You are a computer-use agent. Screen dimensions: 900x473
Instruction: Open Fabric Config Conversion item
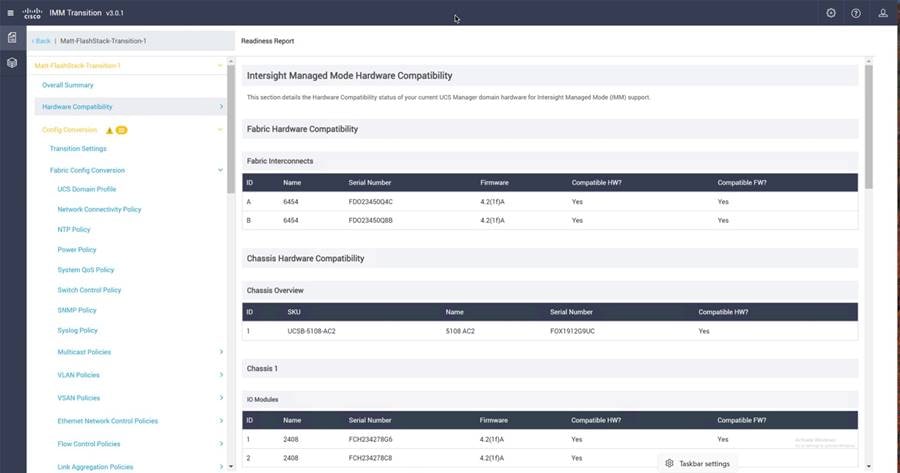pos(87,170)
